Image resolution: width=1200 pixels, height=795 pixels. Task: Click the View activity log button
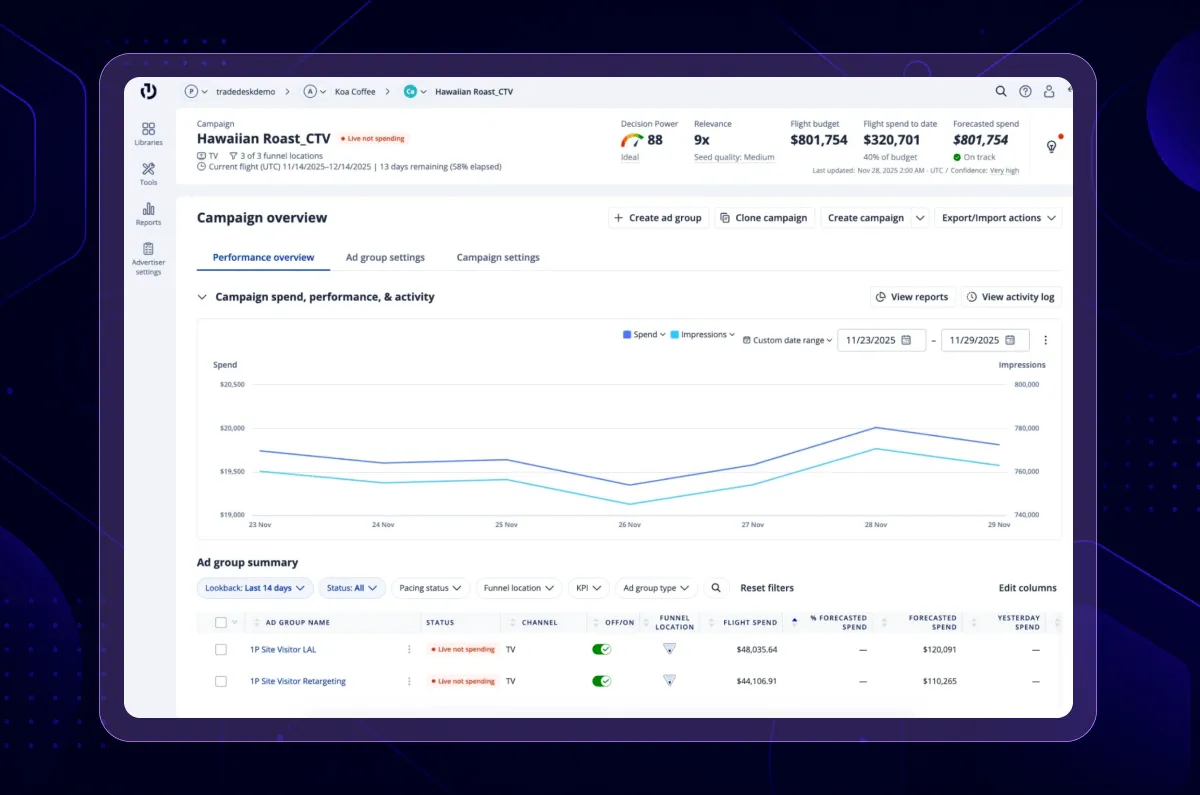point(1011,297)
